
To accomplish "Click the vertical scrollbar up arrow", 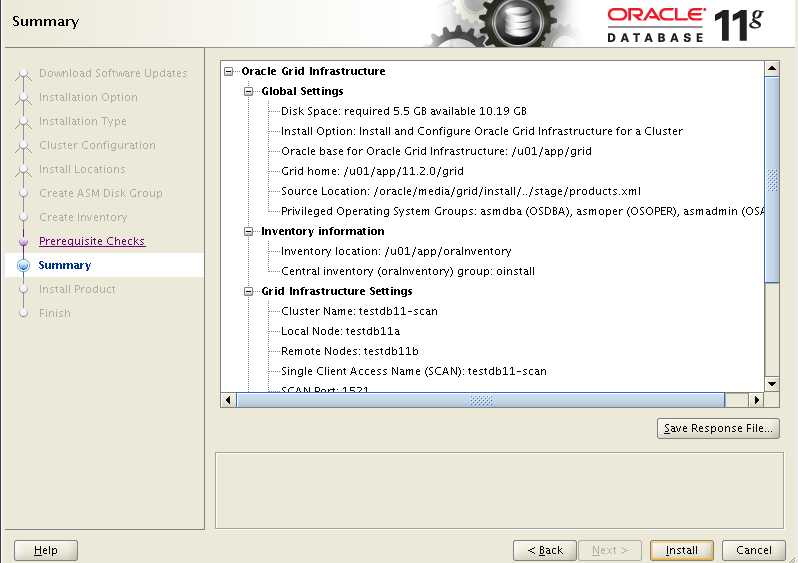I will coord(772,68).
